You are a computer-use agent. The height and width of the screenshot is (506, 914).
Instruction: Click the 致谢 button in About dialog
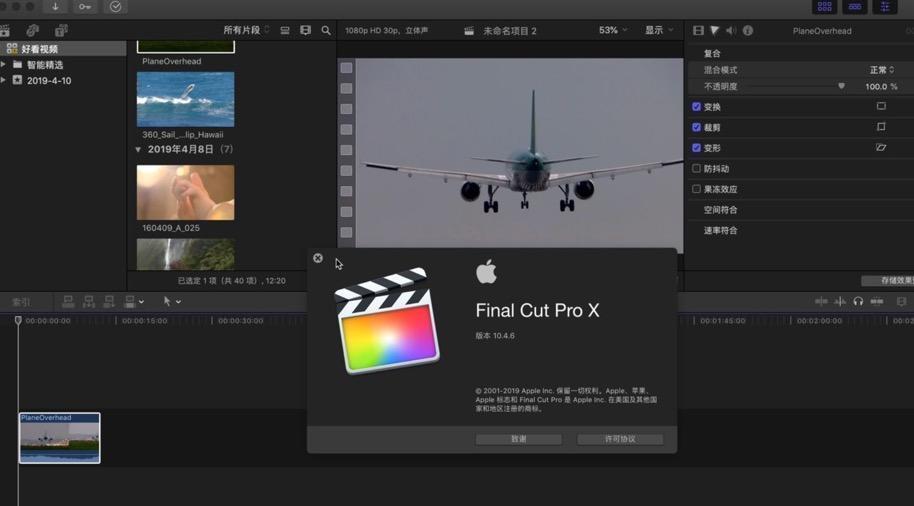coord(519,439)
